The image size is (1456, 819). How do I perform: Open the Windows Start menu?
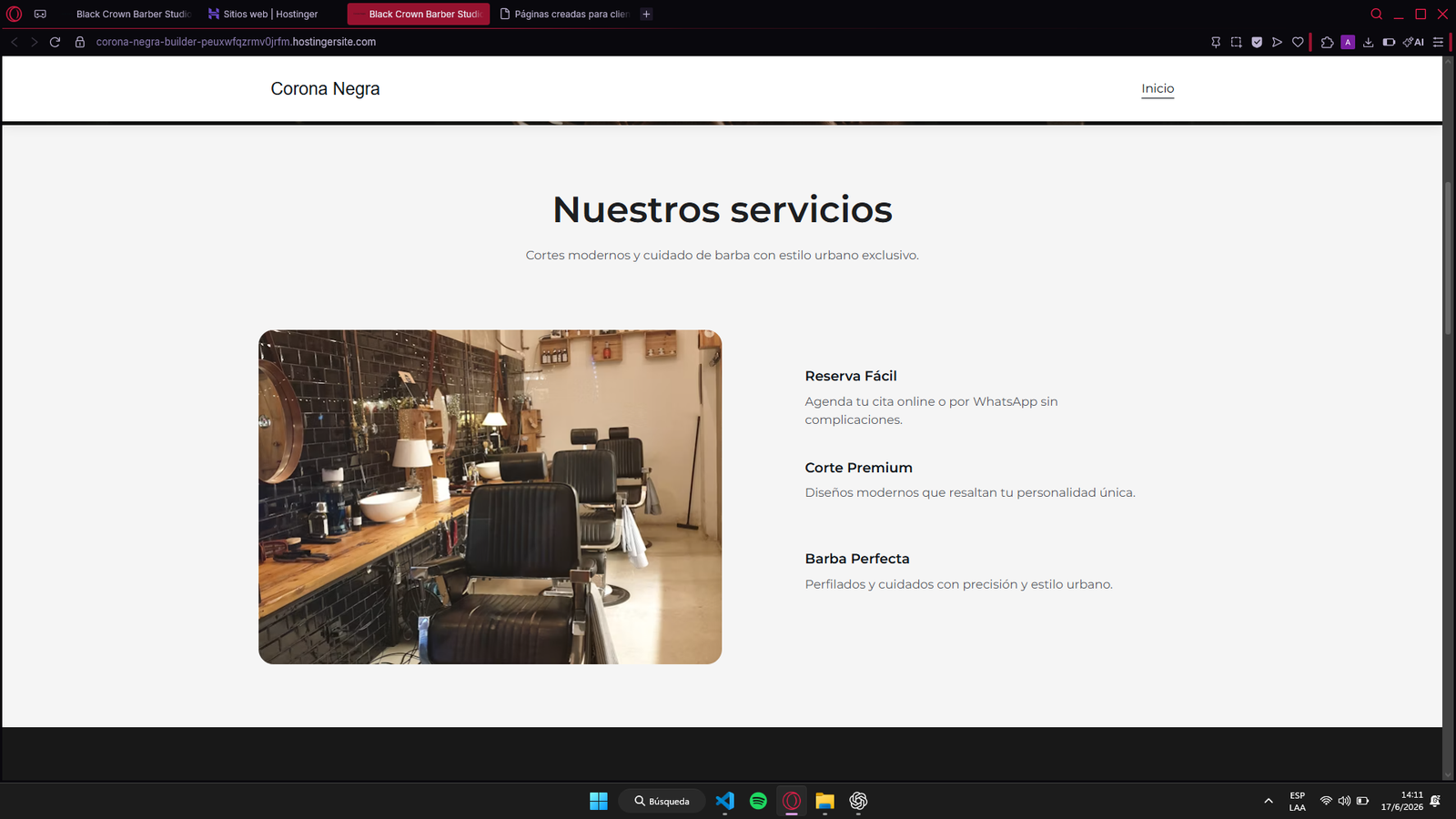pyautogui.click(x=598, y=801)
